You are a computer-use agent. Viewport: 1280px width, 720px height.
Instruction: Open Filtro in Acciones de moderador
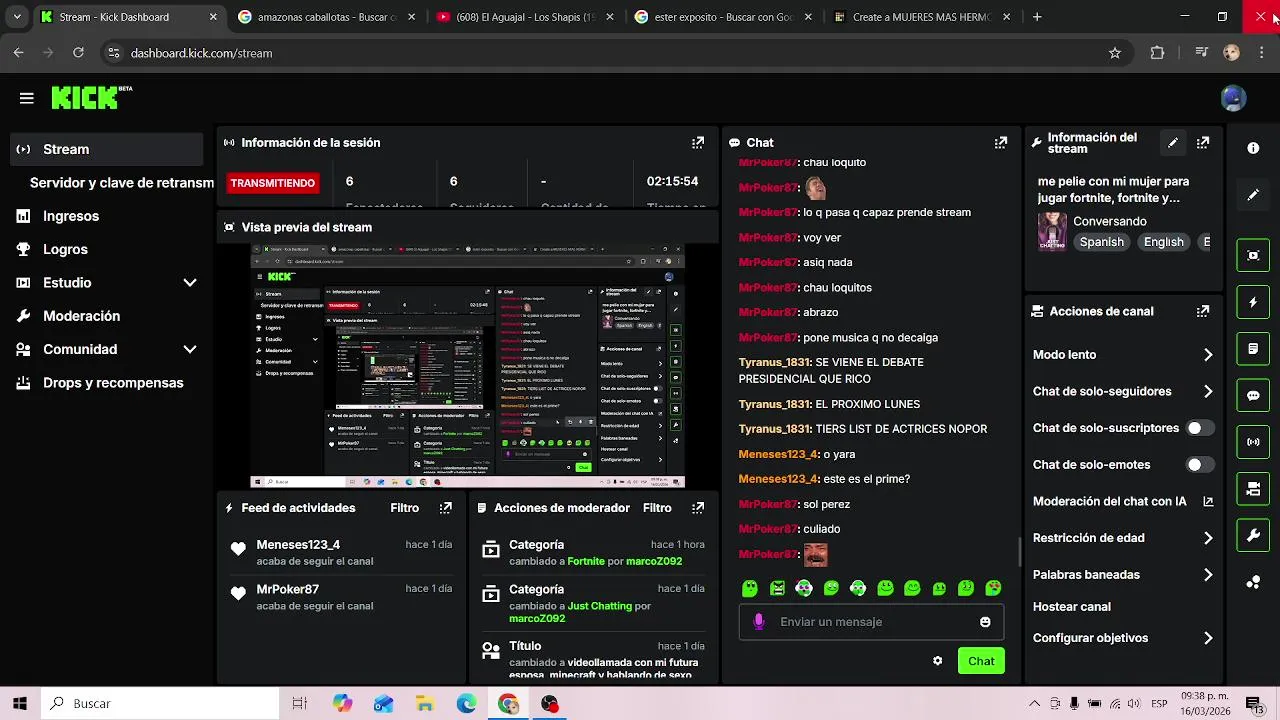point(657,508)
